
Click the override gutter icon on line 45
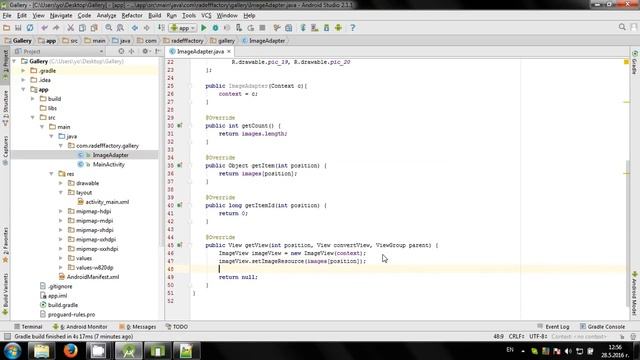pyautogui.click(x=180, y=245)
